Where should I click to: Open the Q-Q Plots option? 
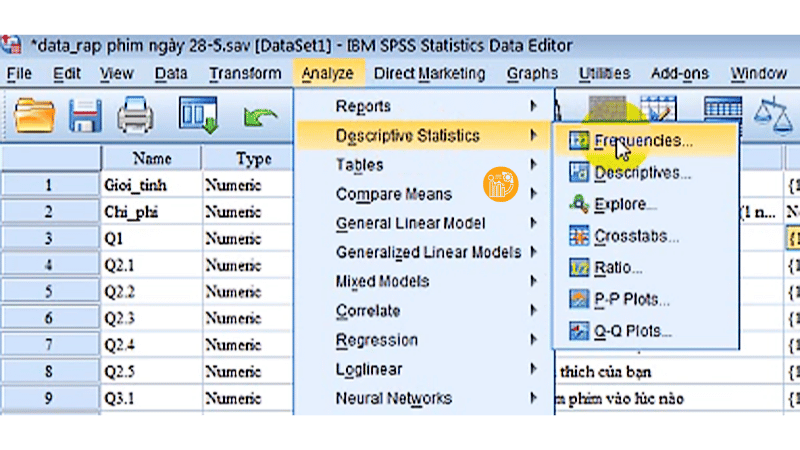[632, 331]
